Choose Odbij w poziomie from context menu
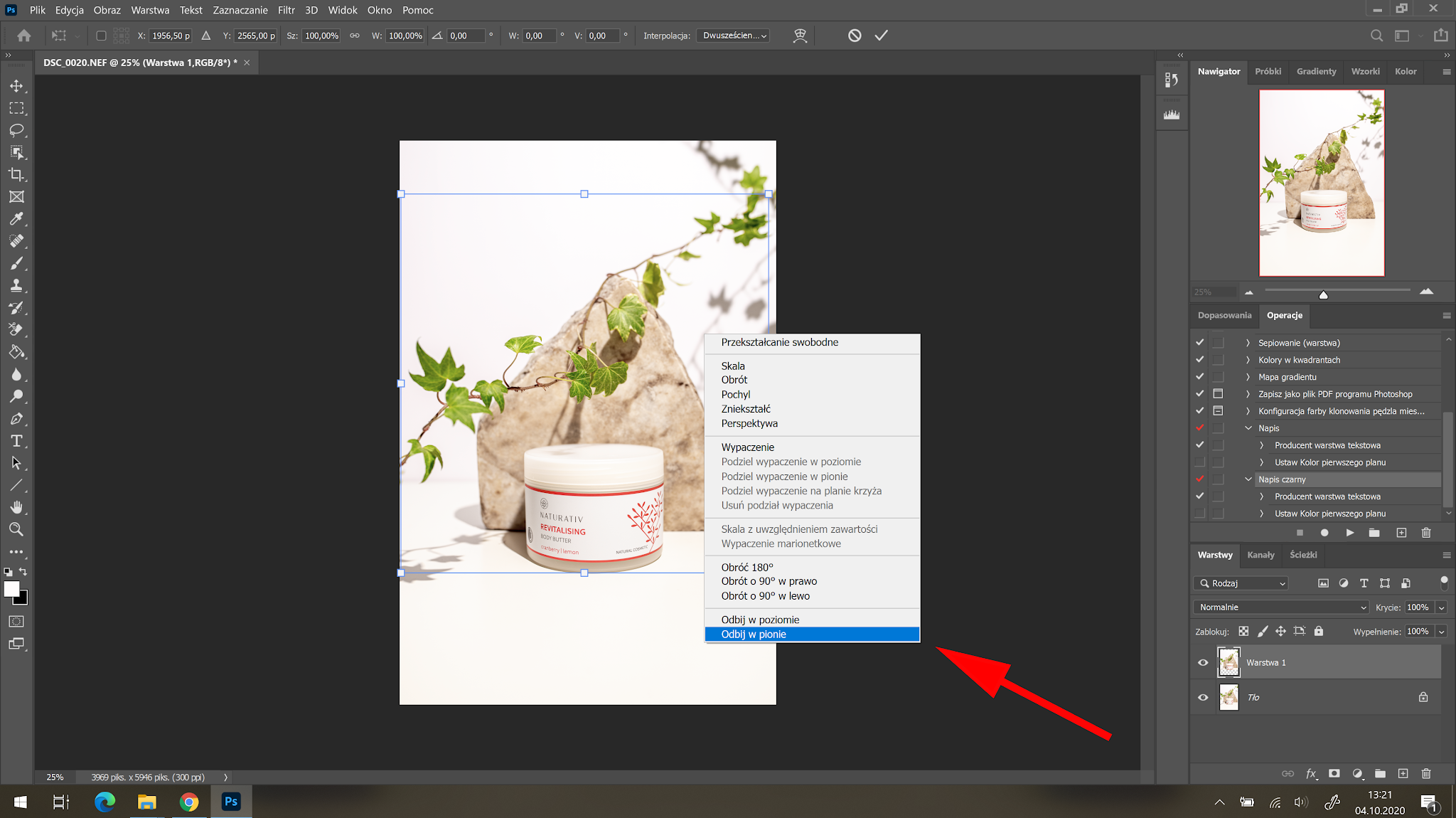The width and height of the screenshot is (1456, 818). coord(760,620)
